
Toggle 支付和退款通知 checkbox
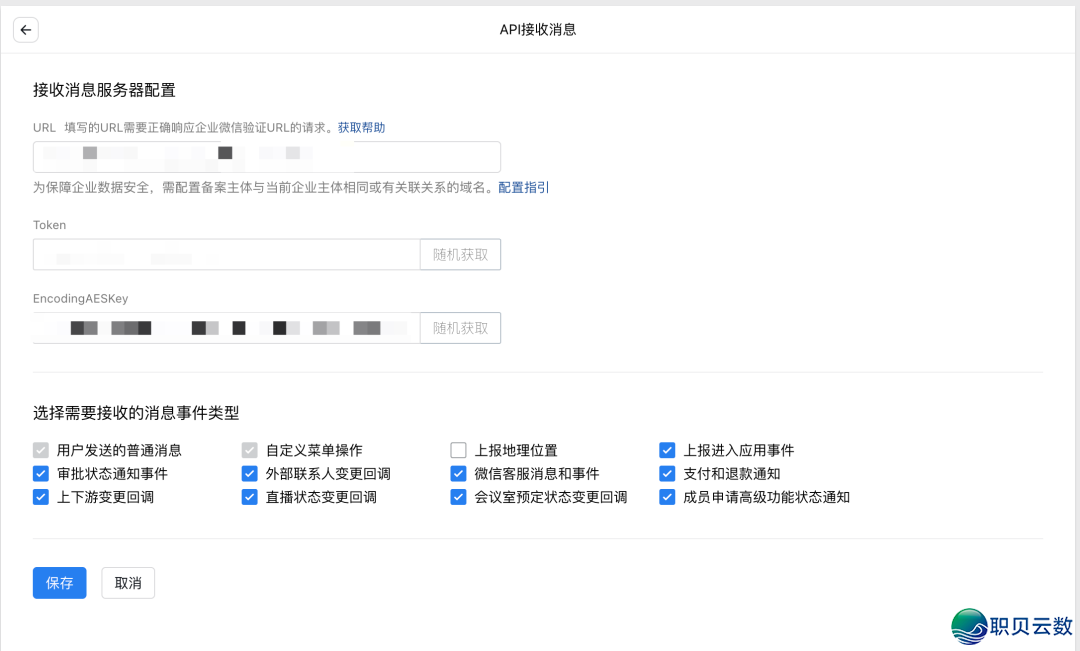coord(667,473)
